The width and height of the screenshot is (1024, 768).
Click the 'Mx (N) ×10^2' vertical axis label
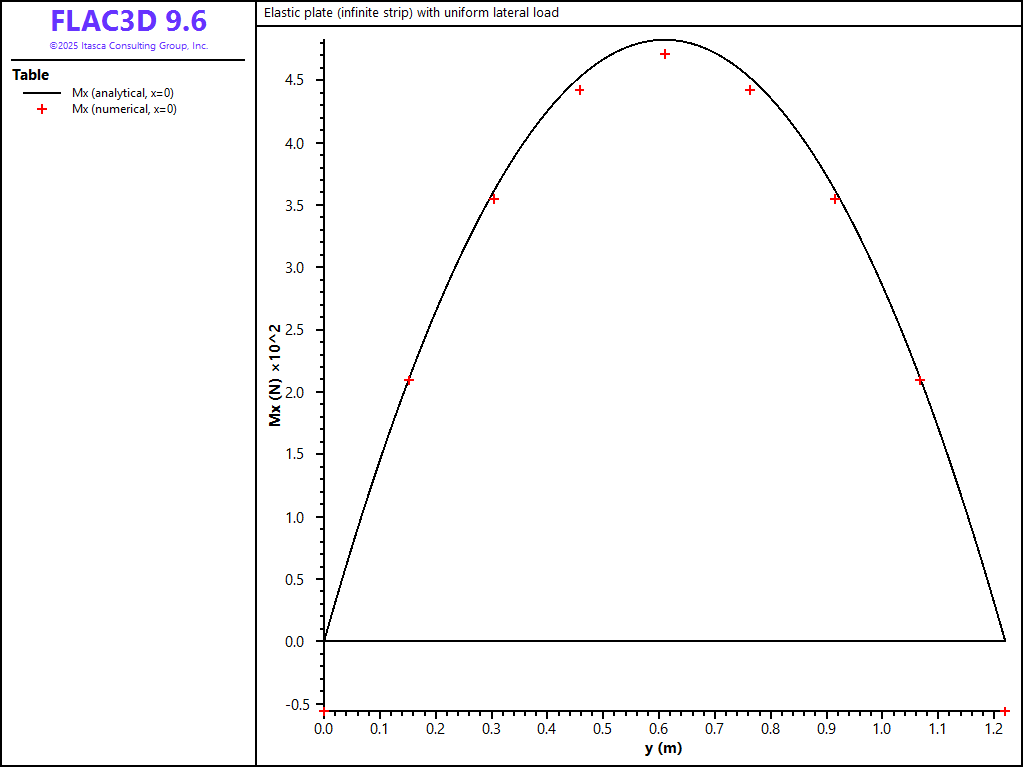tap(275, 375)
